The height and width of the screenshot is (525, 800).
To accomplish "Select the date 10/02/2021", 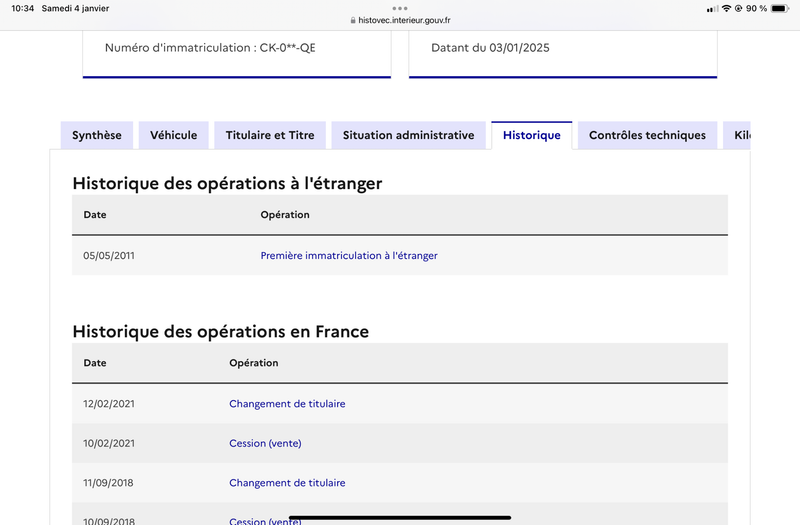I will click(109, 443).
